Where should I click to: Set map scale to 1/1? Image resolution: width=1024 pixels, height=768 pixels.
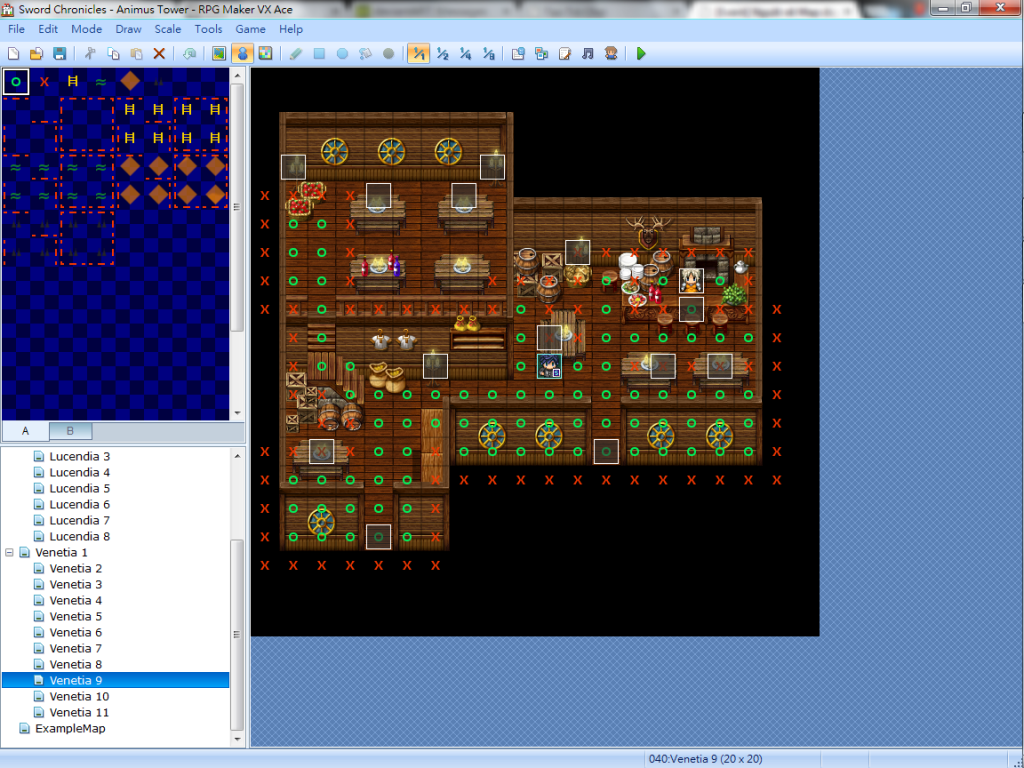[x=419, y=54]
